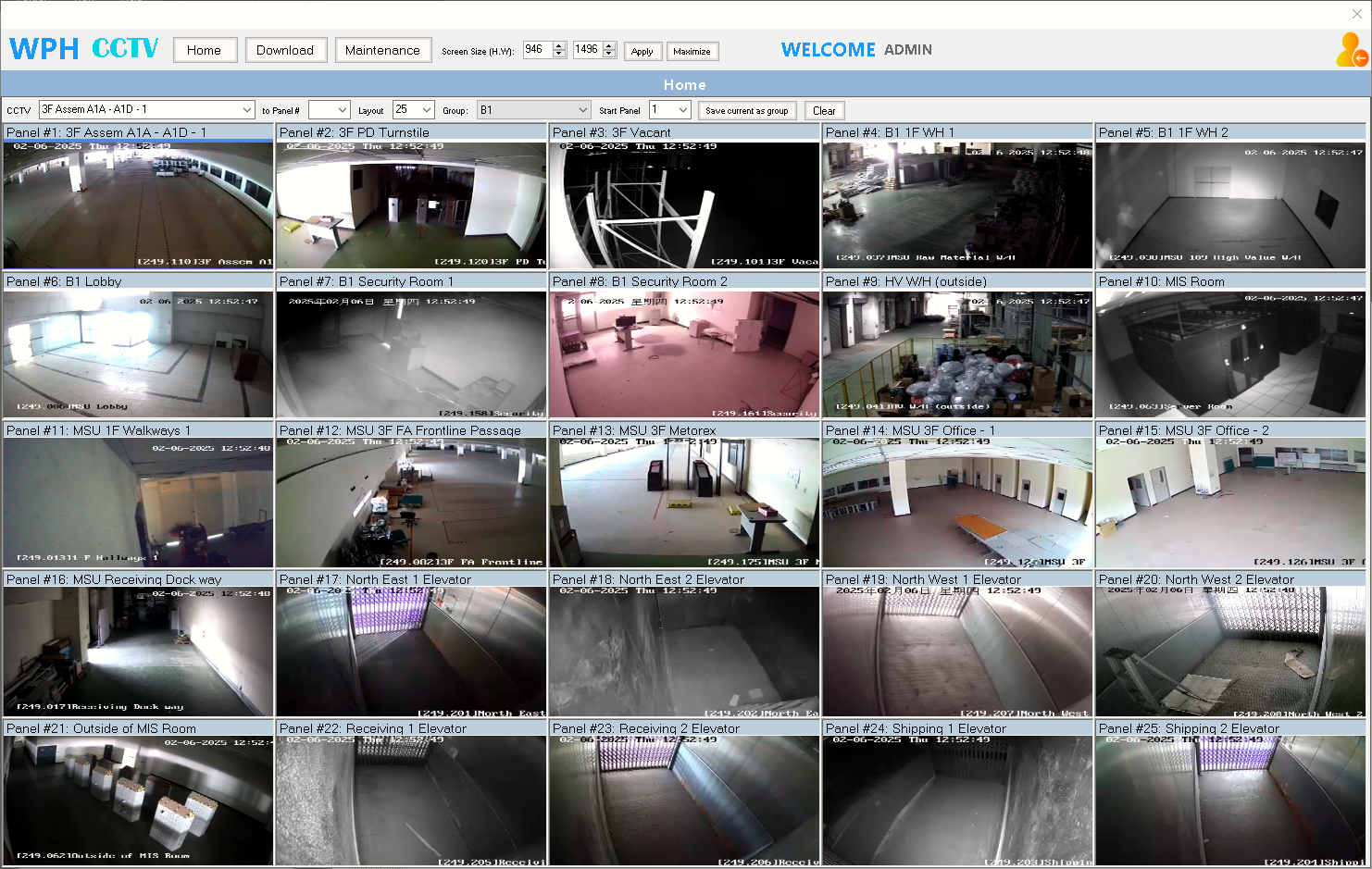Decrease the screen width stepper value

pos(609,55)
